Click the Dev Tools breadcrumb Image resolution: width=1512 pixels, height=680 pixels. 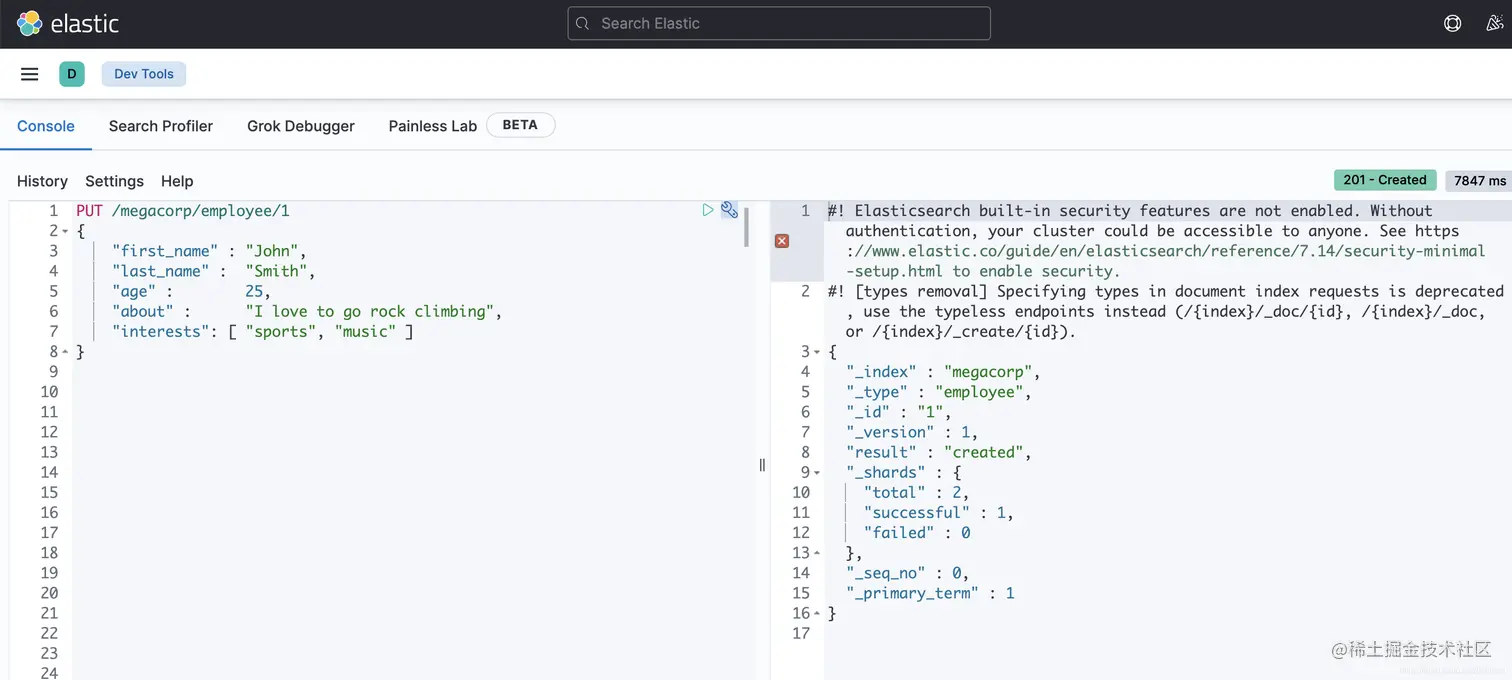144,74
